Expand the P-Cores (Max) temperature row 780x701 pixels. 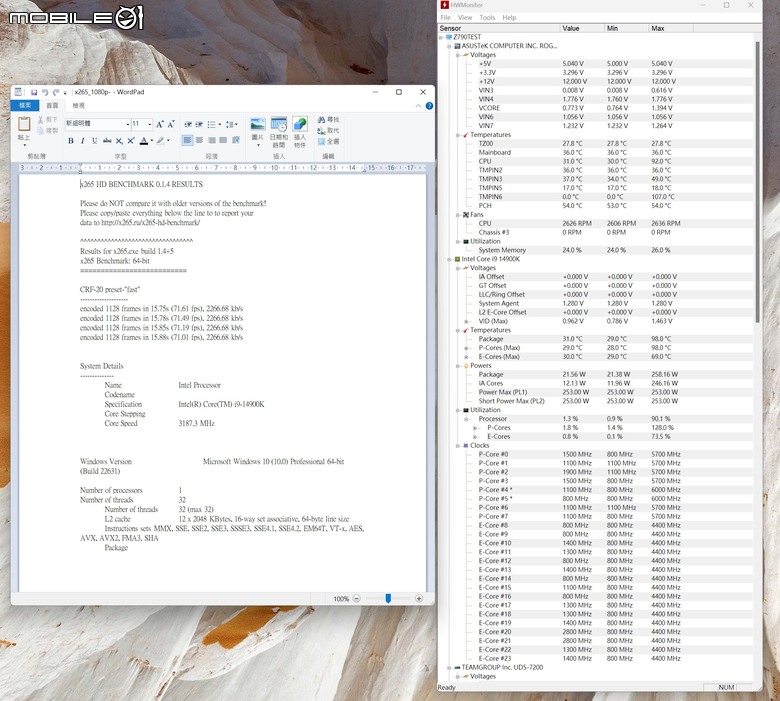click(466, 348)
